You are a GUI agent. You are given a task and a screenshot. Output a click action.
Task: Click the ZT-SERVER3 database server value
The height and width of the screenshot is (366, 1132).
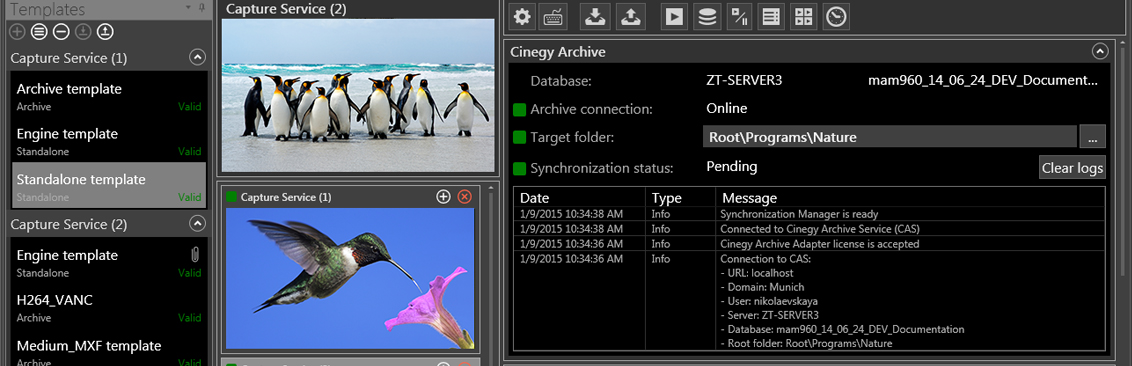coord(744,80)
